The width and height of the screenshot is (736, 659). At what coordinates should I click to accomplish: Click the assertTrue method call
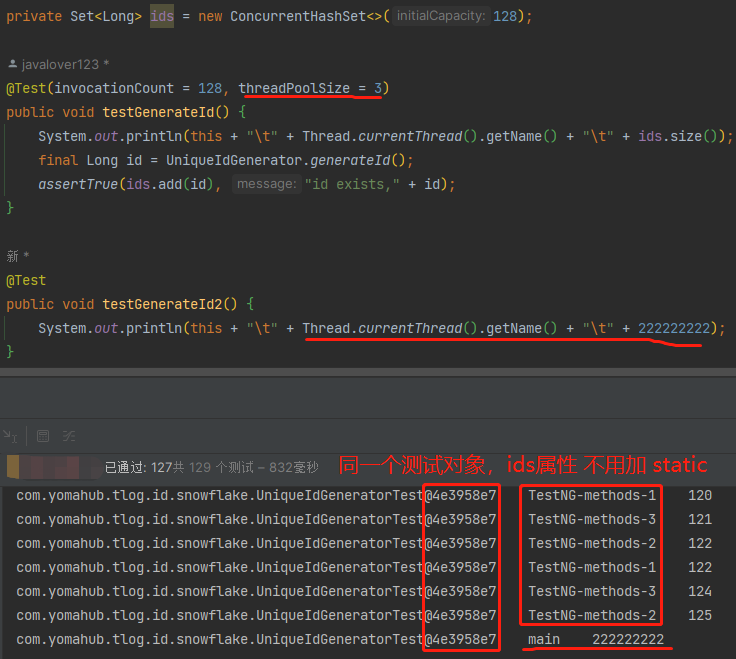[75, 184]
